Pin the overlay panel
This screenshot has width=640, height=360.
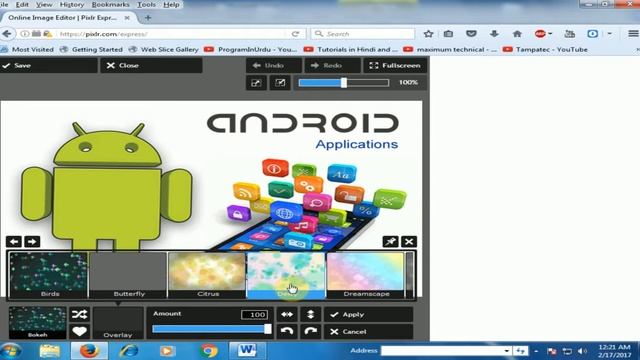pos(390,242)
